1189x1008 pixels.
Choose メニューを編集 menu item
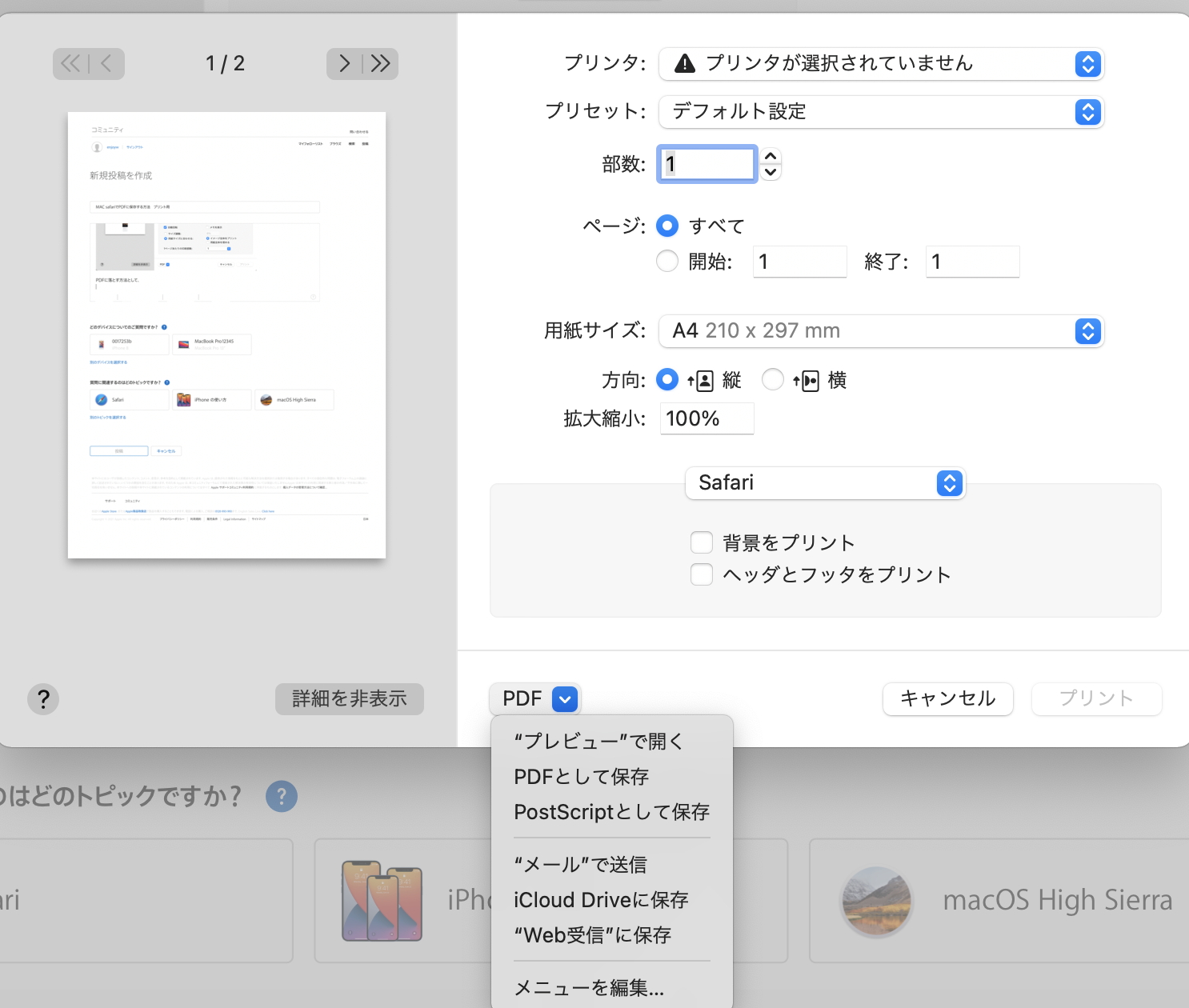click(612, 988)
